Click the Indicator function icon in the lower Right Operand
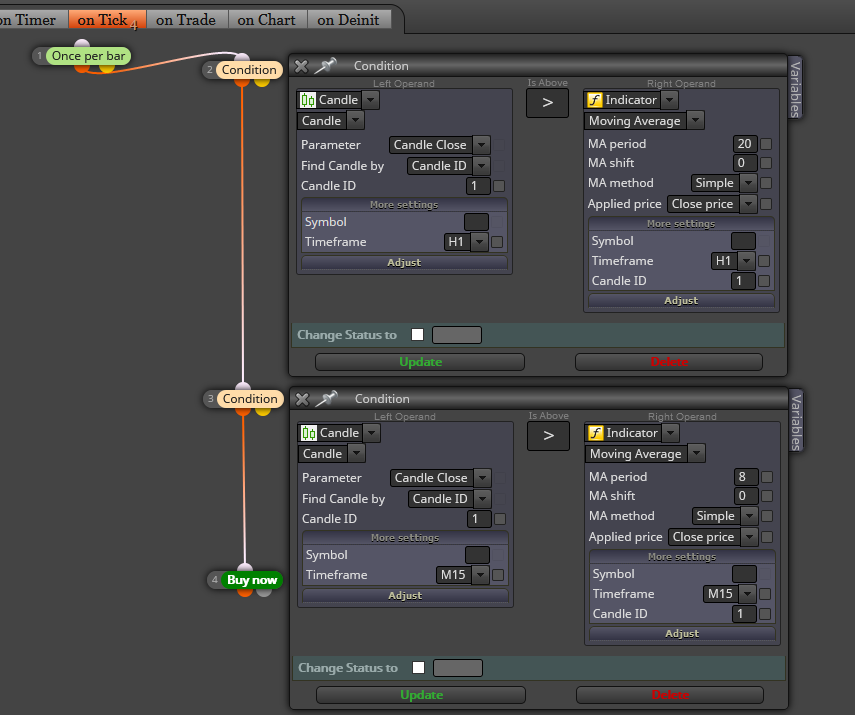The image size is (855, 715). point(595,433)
